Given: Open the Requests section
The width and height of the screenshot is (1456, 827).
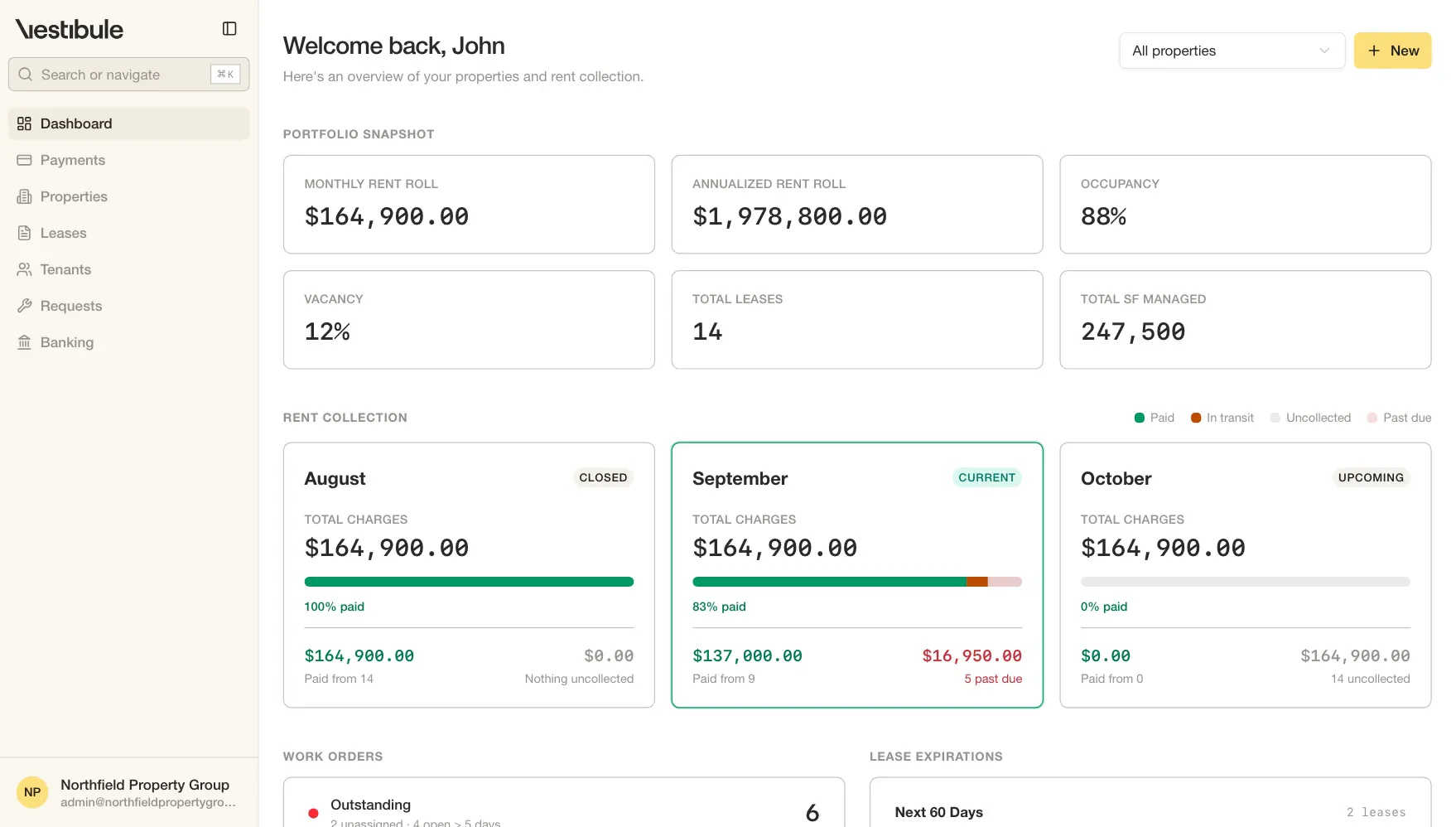Looking at the screenshot, I should [x=129, y=306].
